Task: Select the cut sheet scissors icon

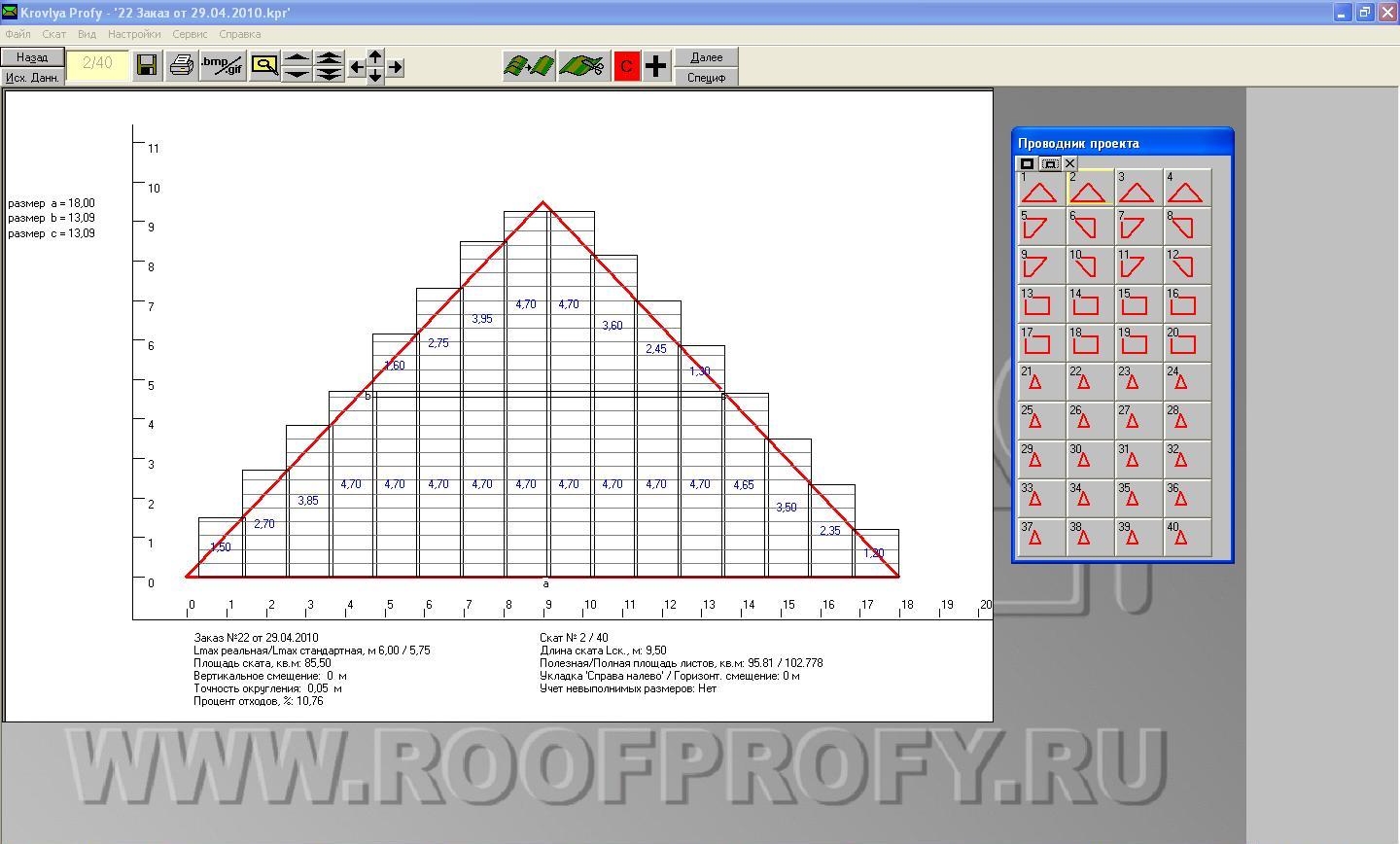Action: point(583,65)
